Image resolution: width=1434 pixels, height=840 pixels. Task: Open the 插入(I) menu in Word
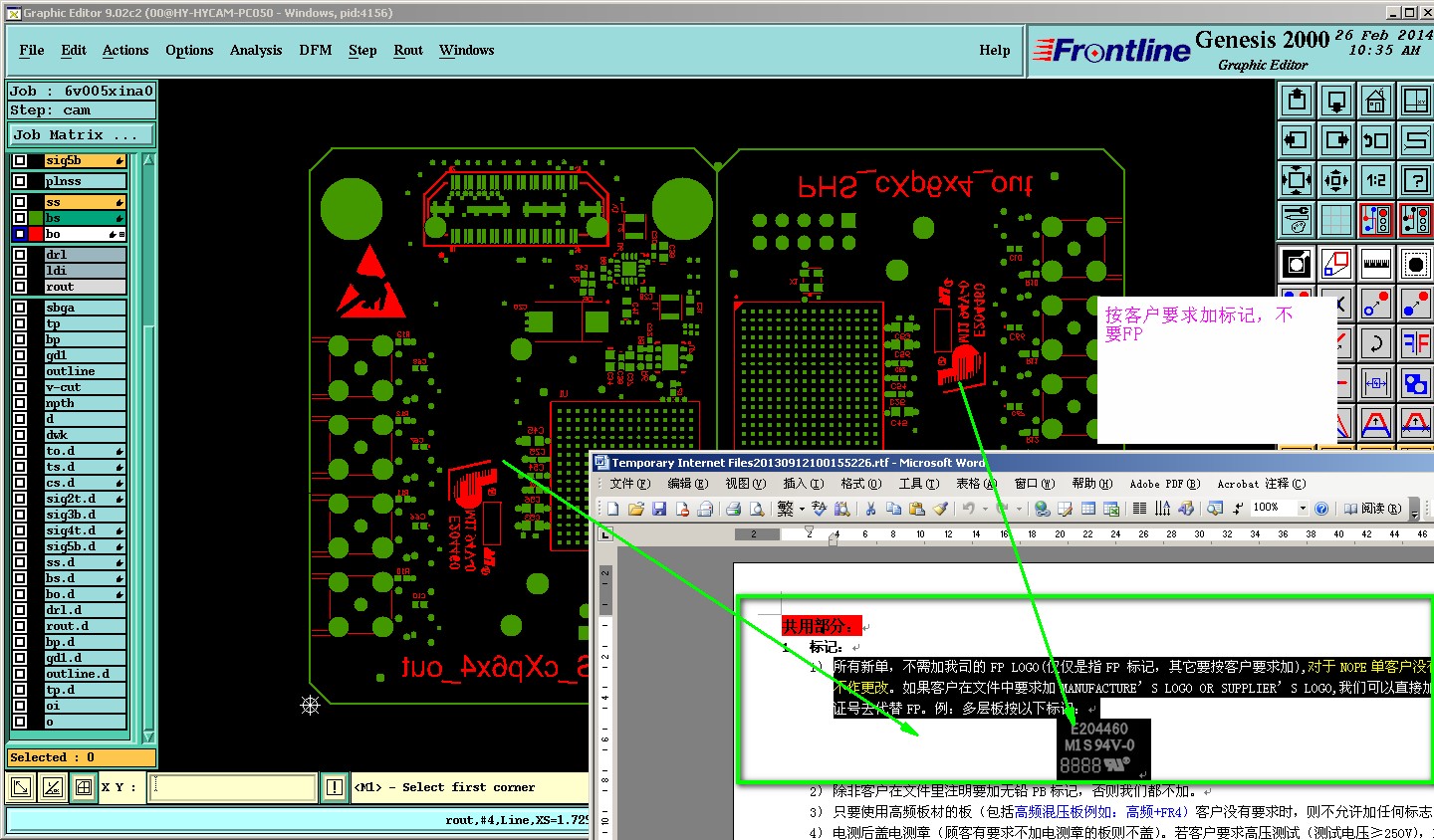point(803,484)
